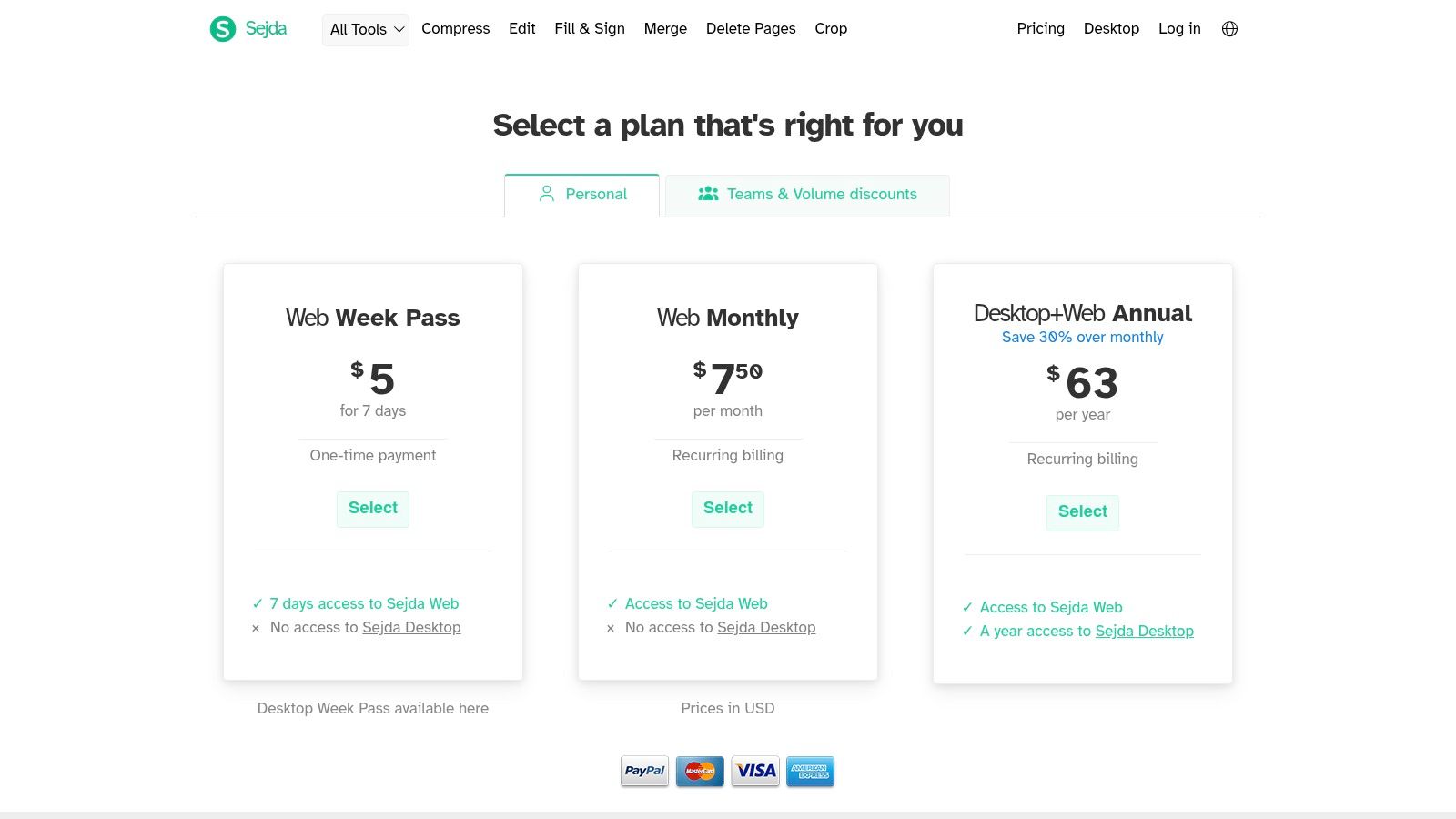Expand the All Tools dropdown
Image resolution: width=1456 pixels, height=819 pixels.
click(x=366, y=29)
